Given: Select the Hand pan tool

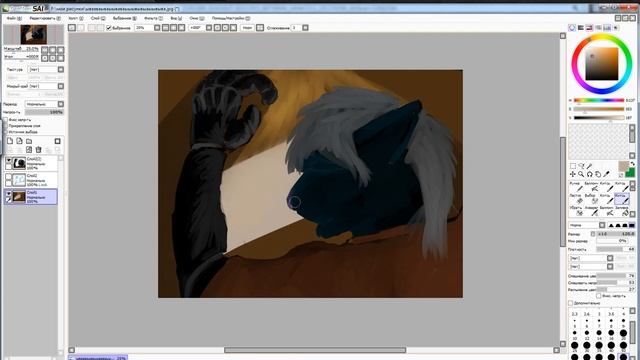Looking at the screenshot, I should click(598, 174).
